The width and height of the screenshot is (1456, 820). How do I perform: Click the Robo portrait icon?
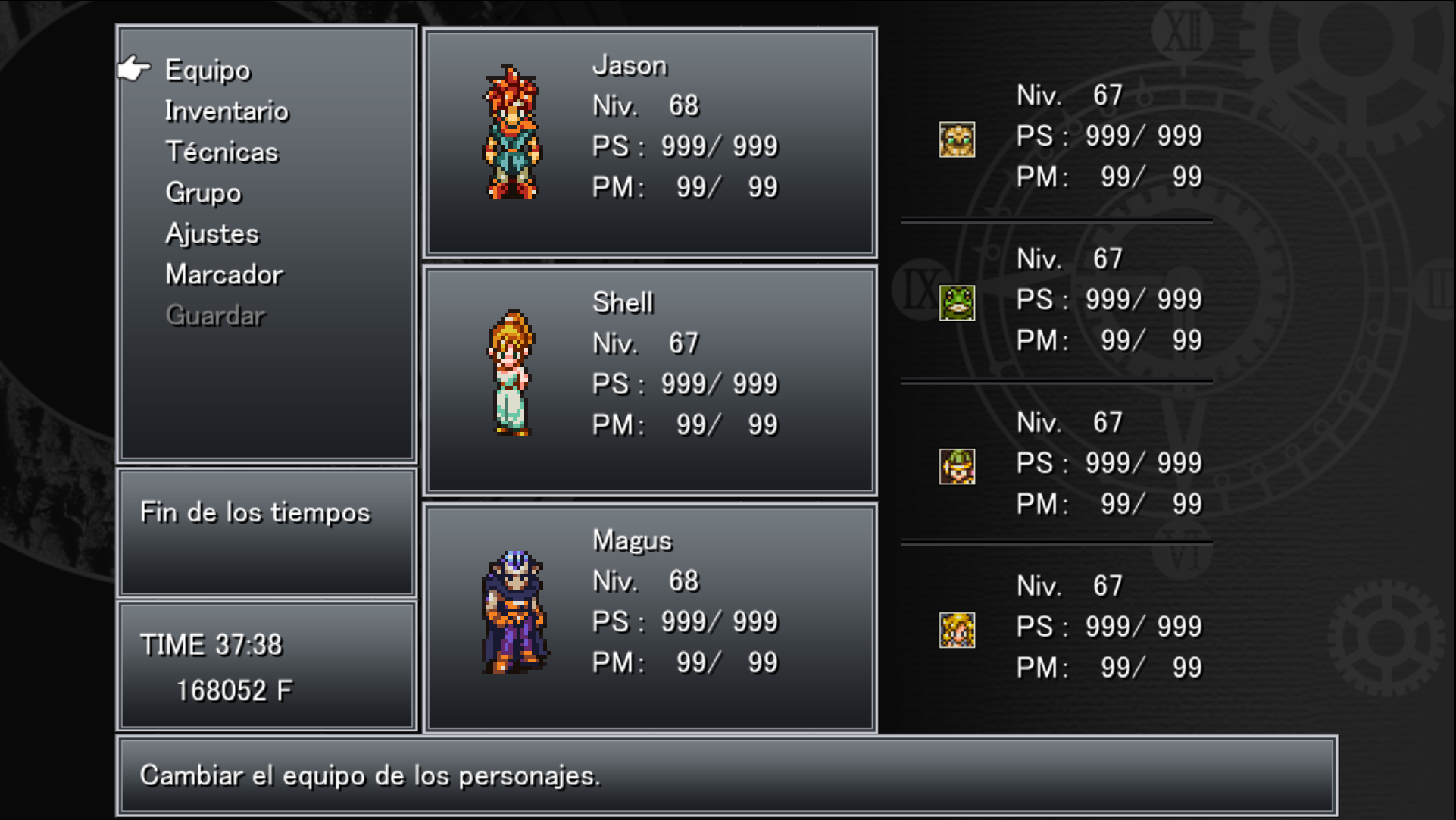point(957,139)
